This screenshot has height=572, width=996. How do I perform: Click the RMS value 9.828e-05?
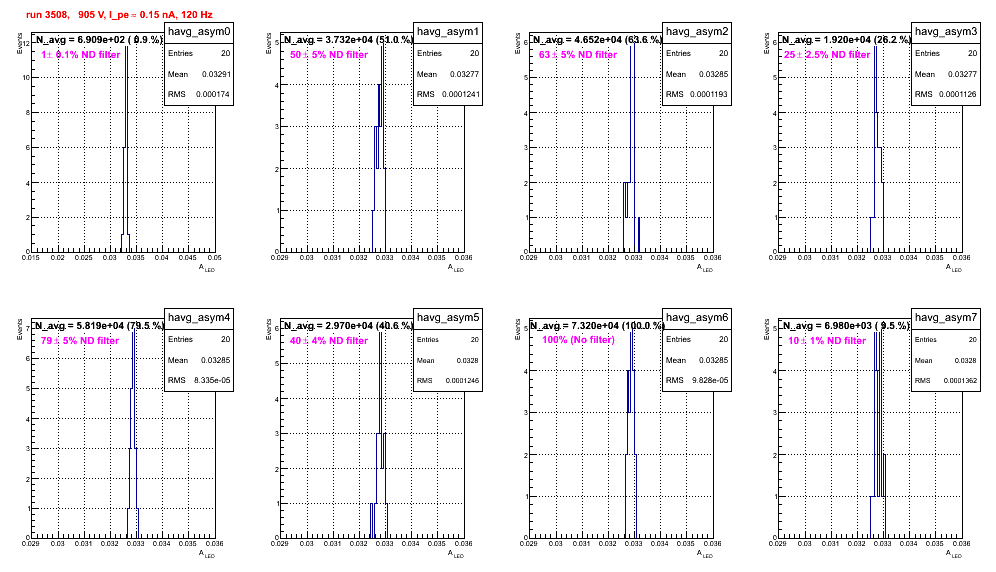pyautogui.click(x=711, y=380)
